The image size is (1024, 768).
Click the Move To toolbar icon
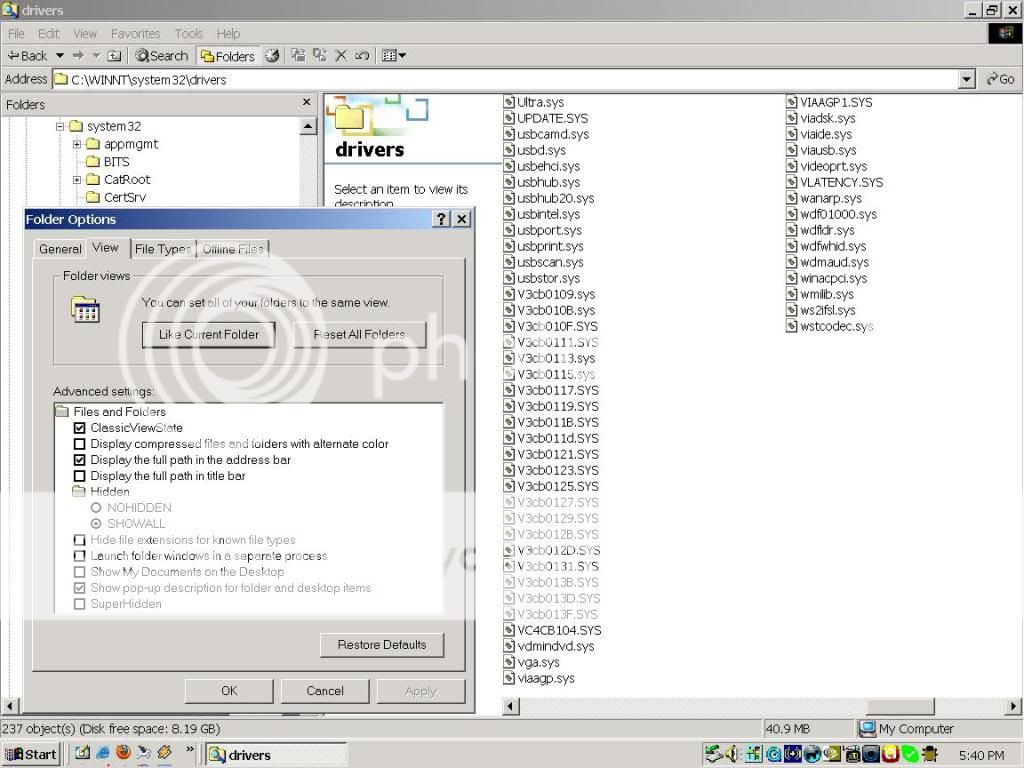click(x=298, y=56)
